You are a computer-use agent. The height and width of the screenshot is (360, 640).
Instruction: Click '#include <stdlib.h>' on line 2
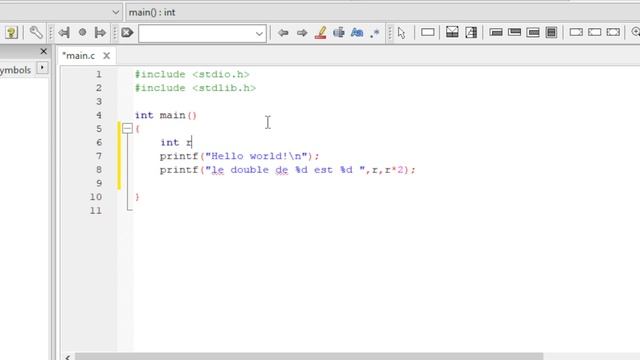click(x=196, y=88)
